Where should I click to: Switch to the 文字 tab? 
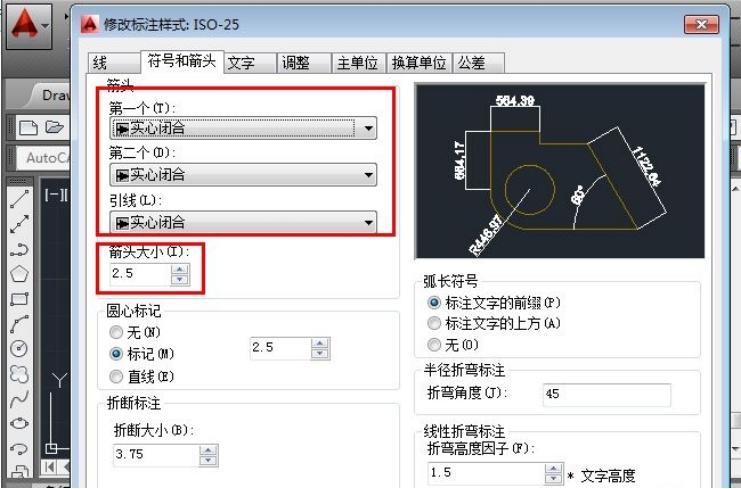(250, 63)
